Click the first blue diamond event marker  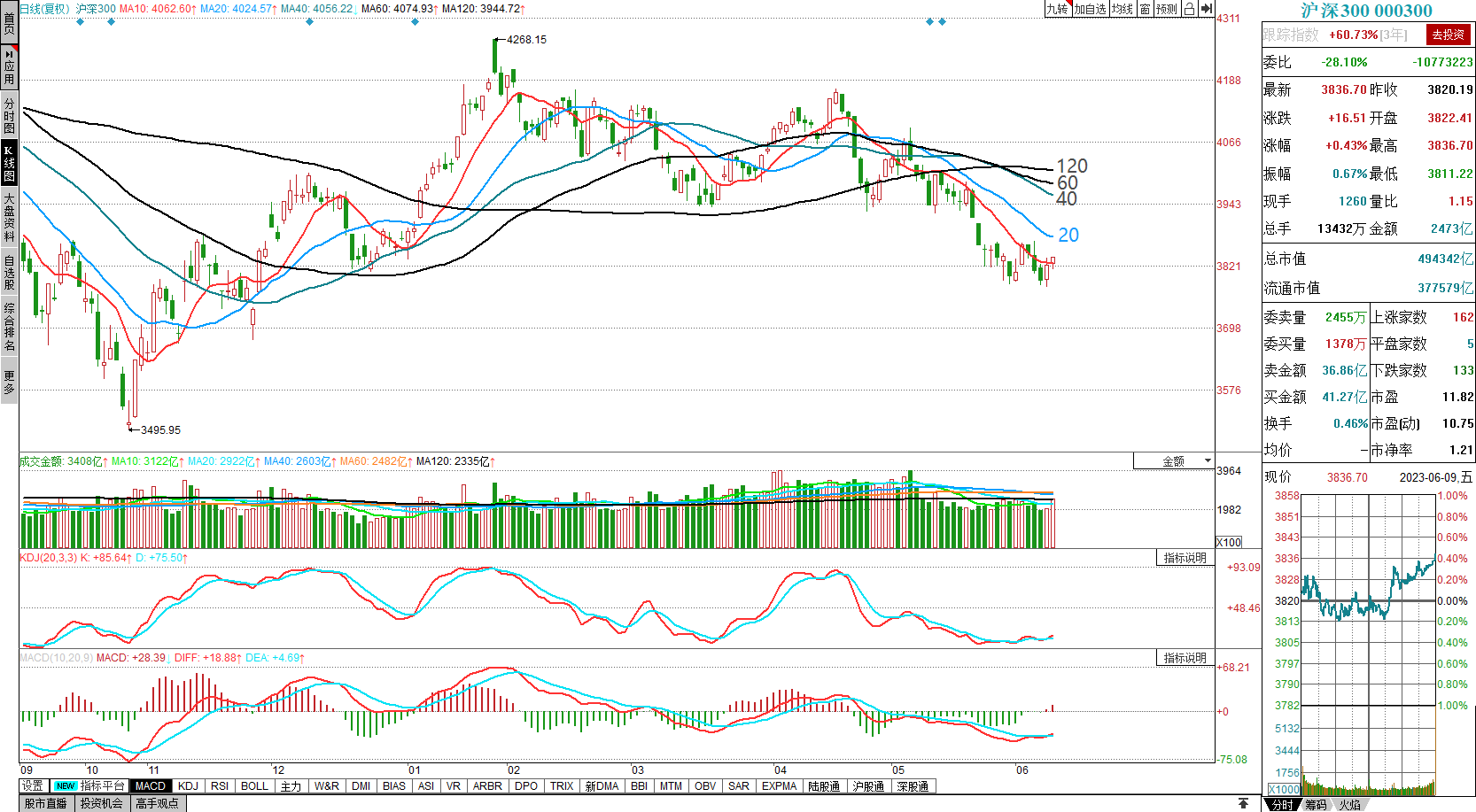click(x=81, y=21)
